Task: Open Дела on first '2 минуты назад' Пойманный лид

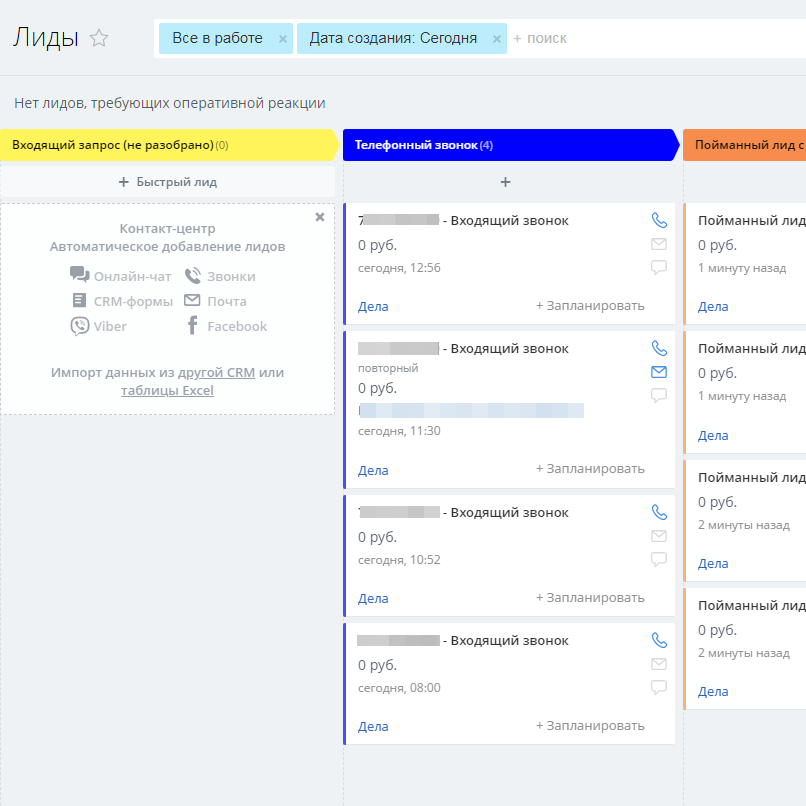Action: pyautogui.click(x=713, y=563)
